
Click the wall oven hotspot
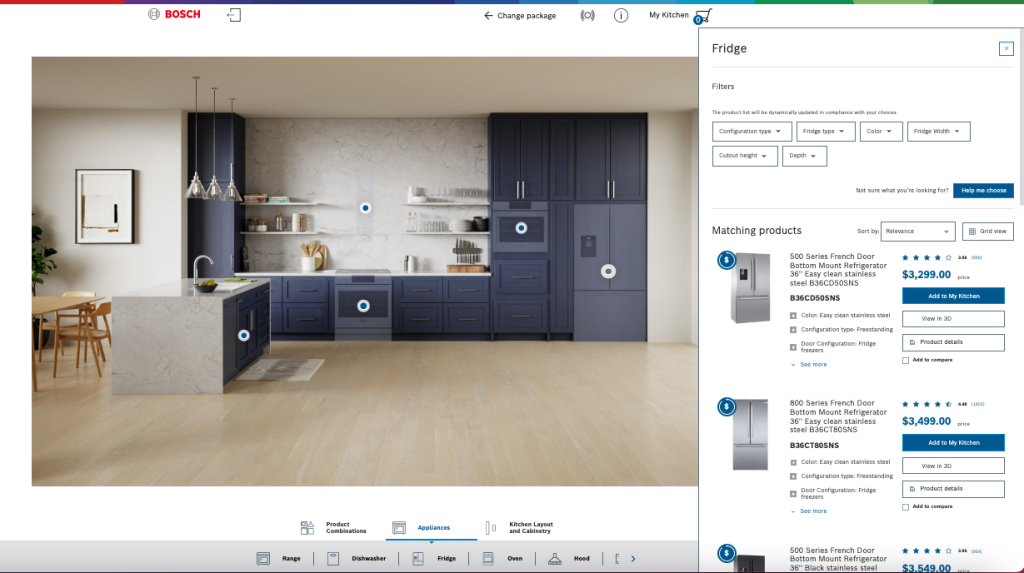click(520, 228)
